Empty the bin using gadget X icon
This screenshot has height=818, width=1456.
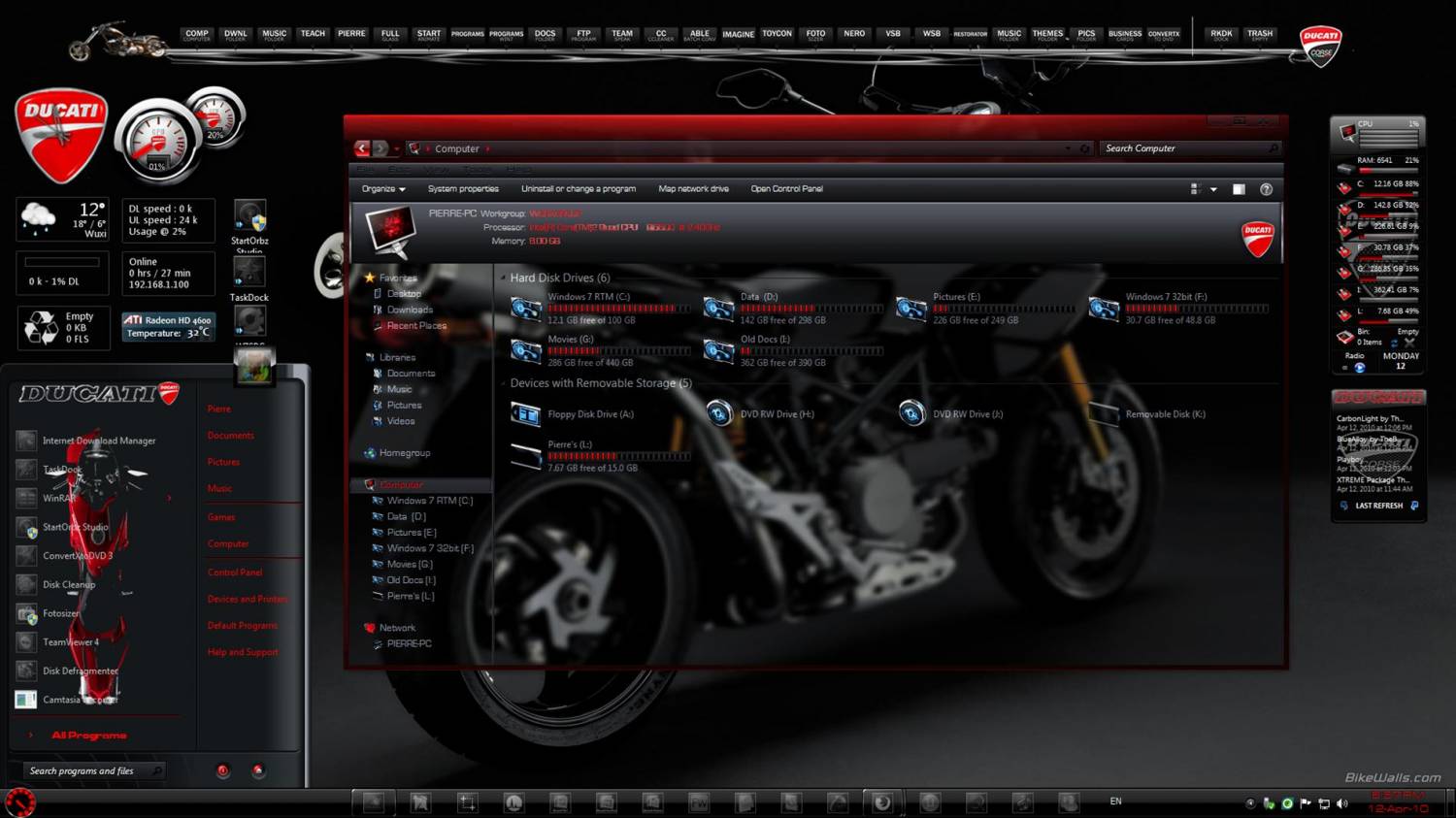(x=1409, y=343)
